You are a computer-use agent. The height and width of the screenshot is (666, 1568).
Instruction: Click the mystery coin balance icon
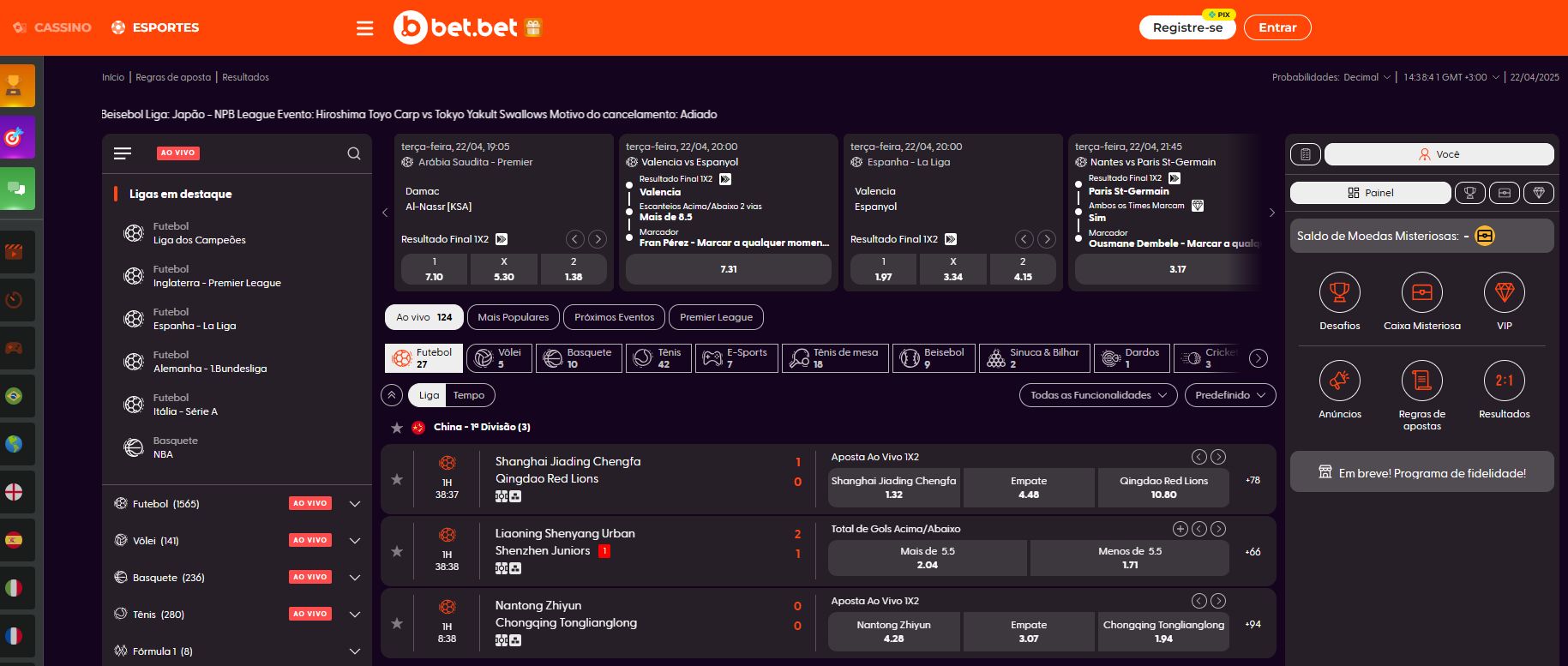(x=1485, y=236)
